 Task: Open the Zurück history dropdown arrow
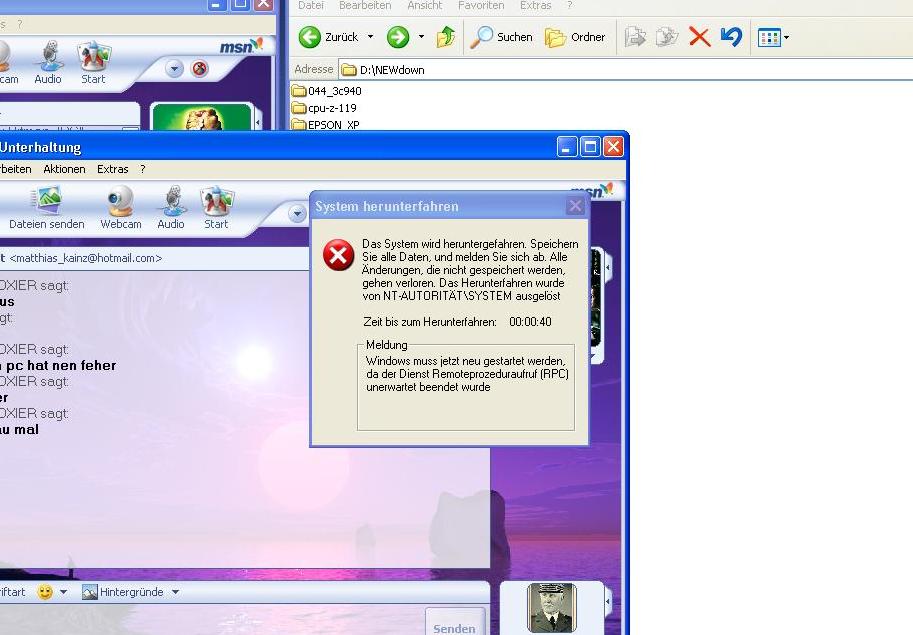(370, 37)
